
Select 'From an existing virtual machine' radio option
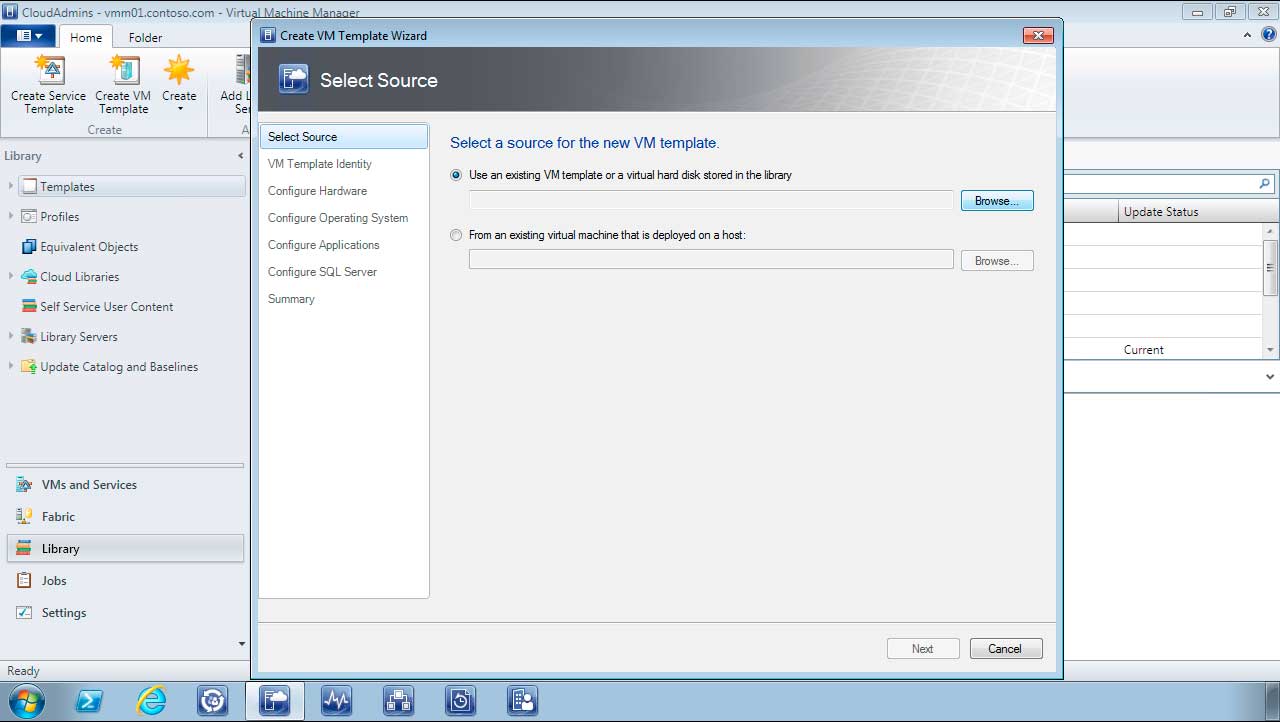(x=456, y=236)
